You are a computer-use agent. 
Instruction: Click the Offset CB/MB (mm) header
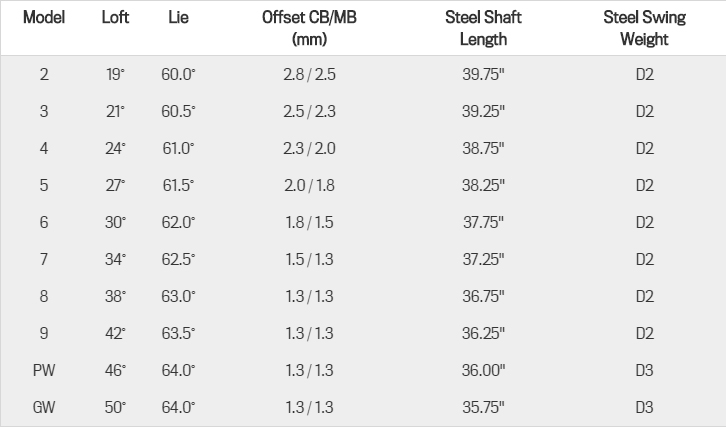(309, 28)
